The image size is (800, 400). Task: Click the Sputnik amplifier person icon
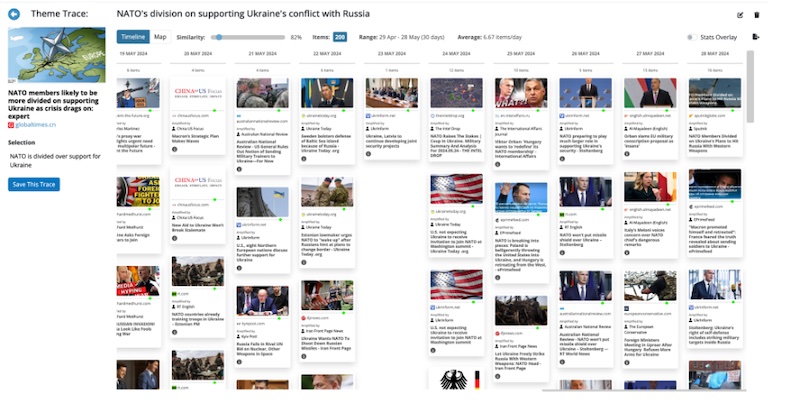pos(691,129)
